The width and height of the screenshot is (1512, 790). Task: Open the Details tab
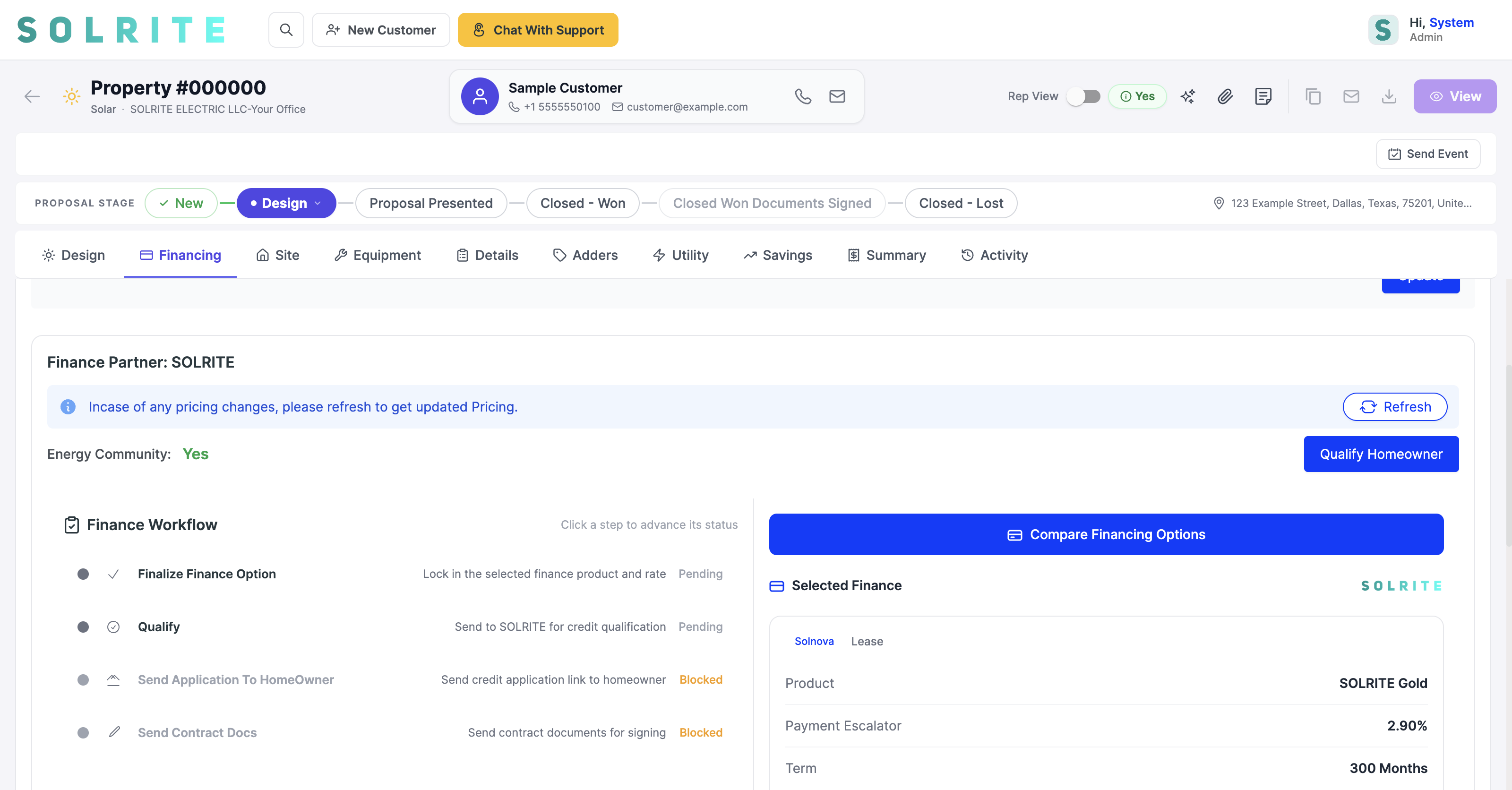coord(487,255)
